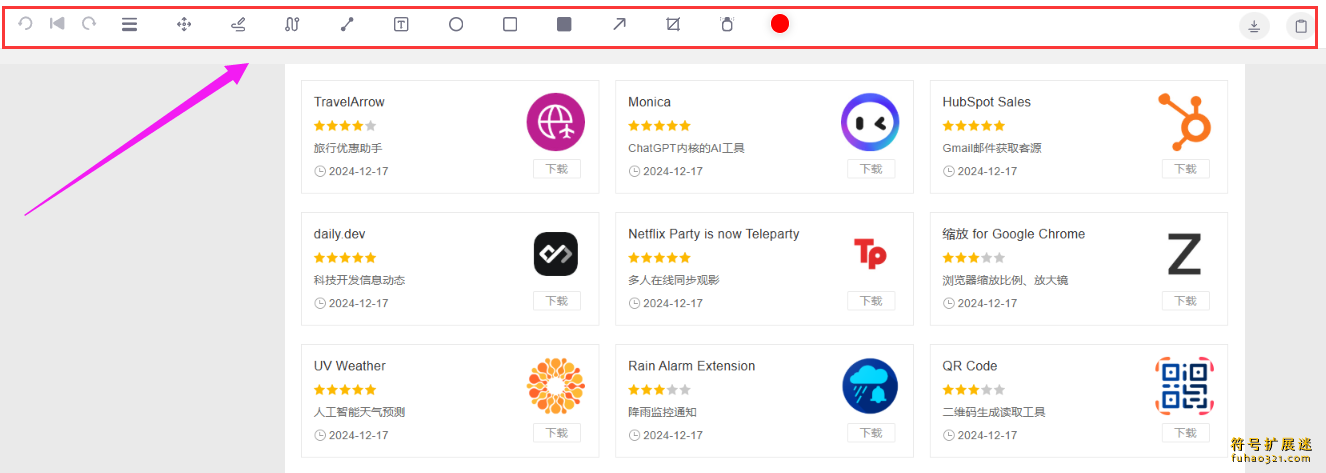Click the download image icon
1326x473 pixels.
[1254, 27]
